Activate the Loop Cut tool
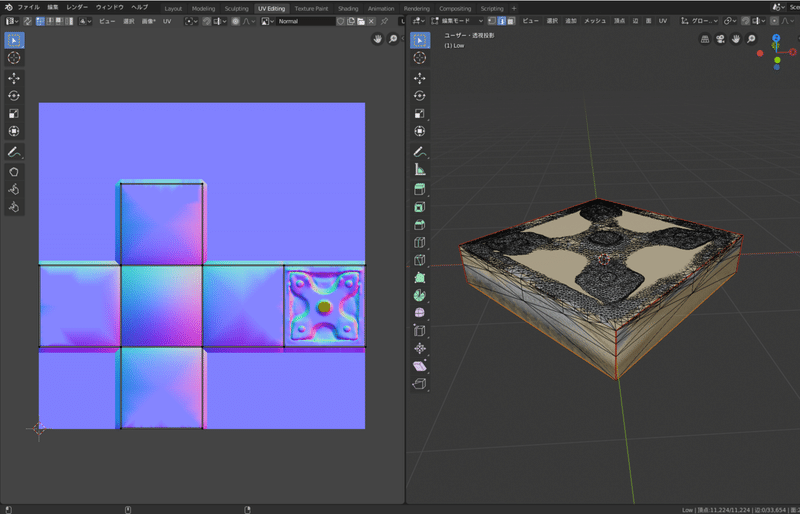The height and width of the screenshot is (514, 800). pos(419,242)
